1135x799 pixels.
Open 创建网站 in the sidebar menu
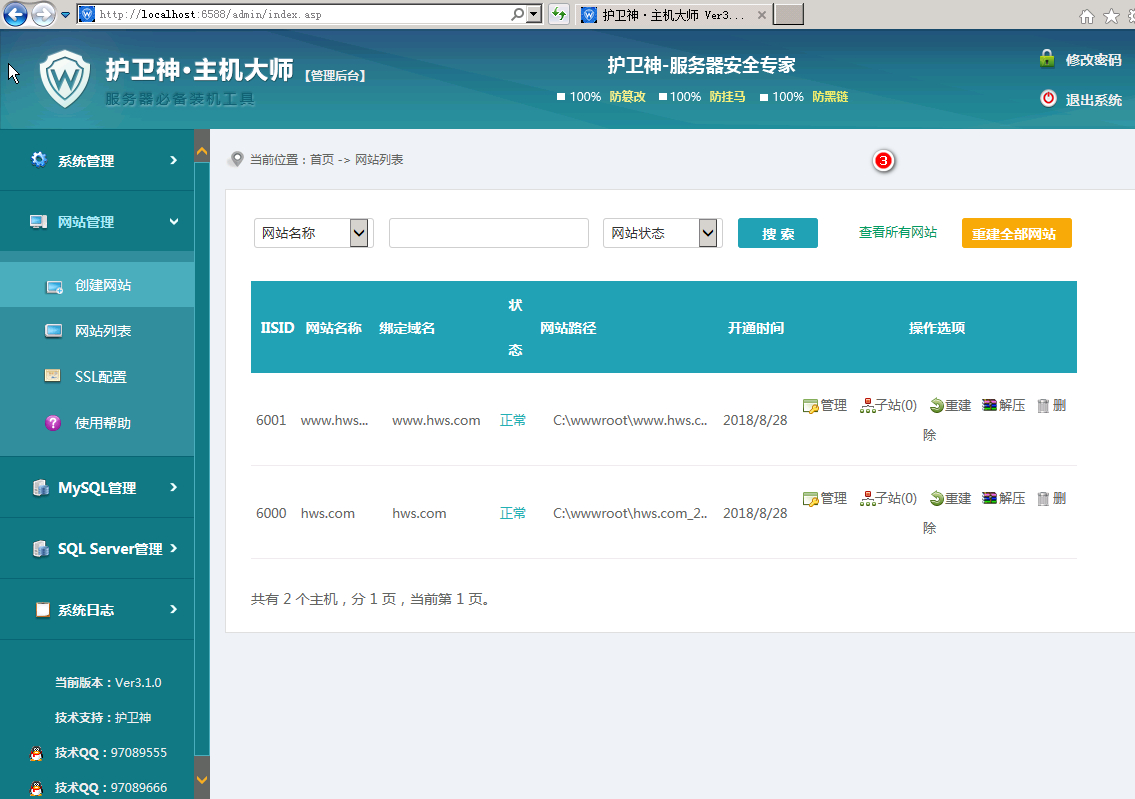tap(102, 286)
